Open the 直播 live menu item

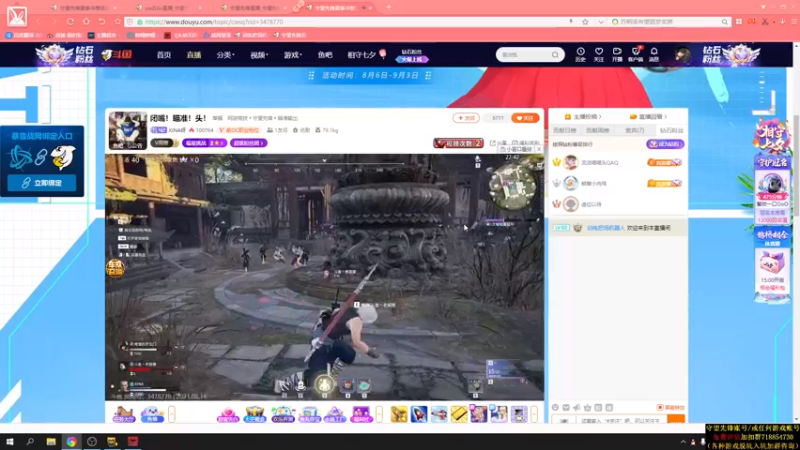(x=194, y=55)
